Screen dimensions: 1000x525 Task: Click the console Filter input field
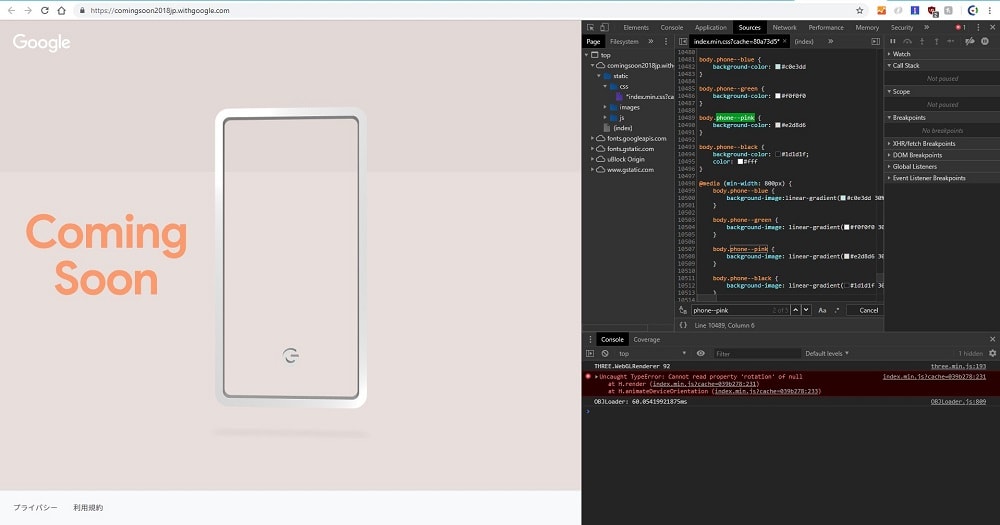pyautogui.click(x=756, y=353)
